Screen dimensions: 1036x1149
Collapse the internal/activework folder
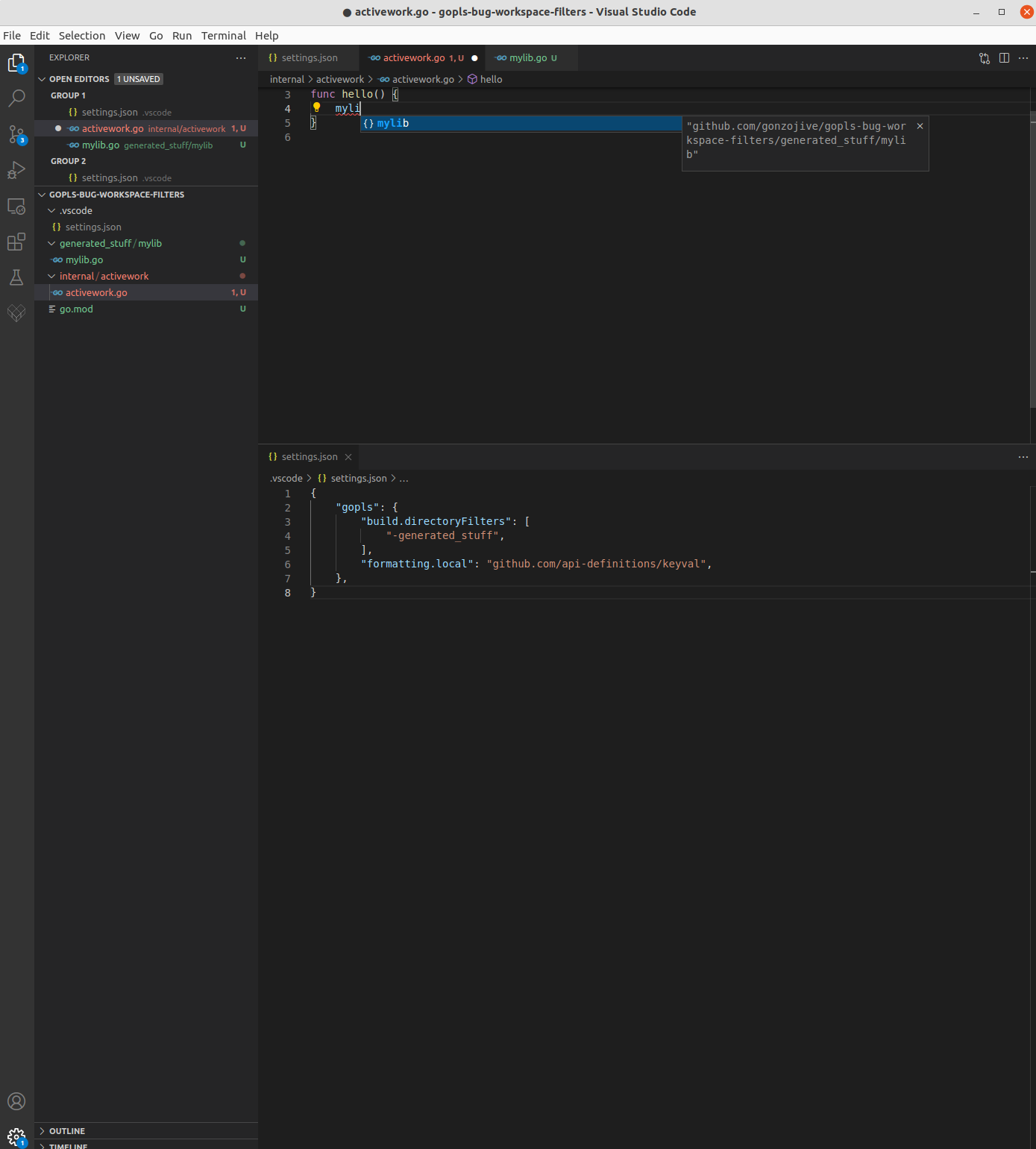click(x=51, y=277)
